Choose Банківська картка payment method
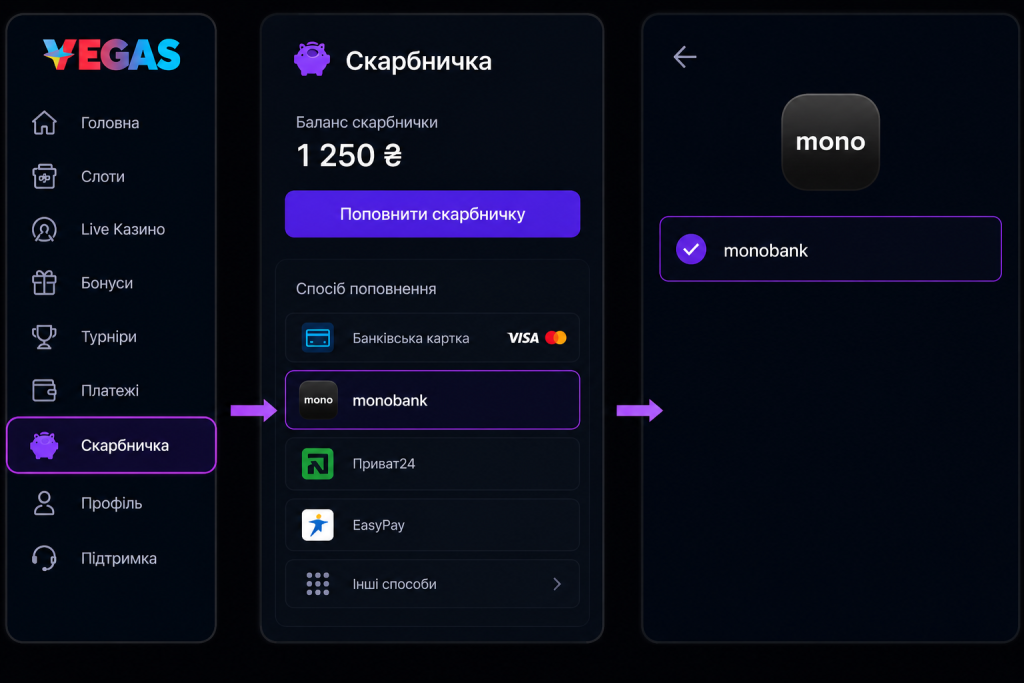 [x=432, y=338]
